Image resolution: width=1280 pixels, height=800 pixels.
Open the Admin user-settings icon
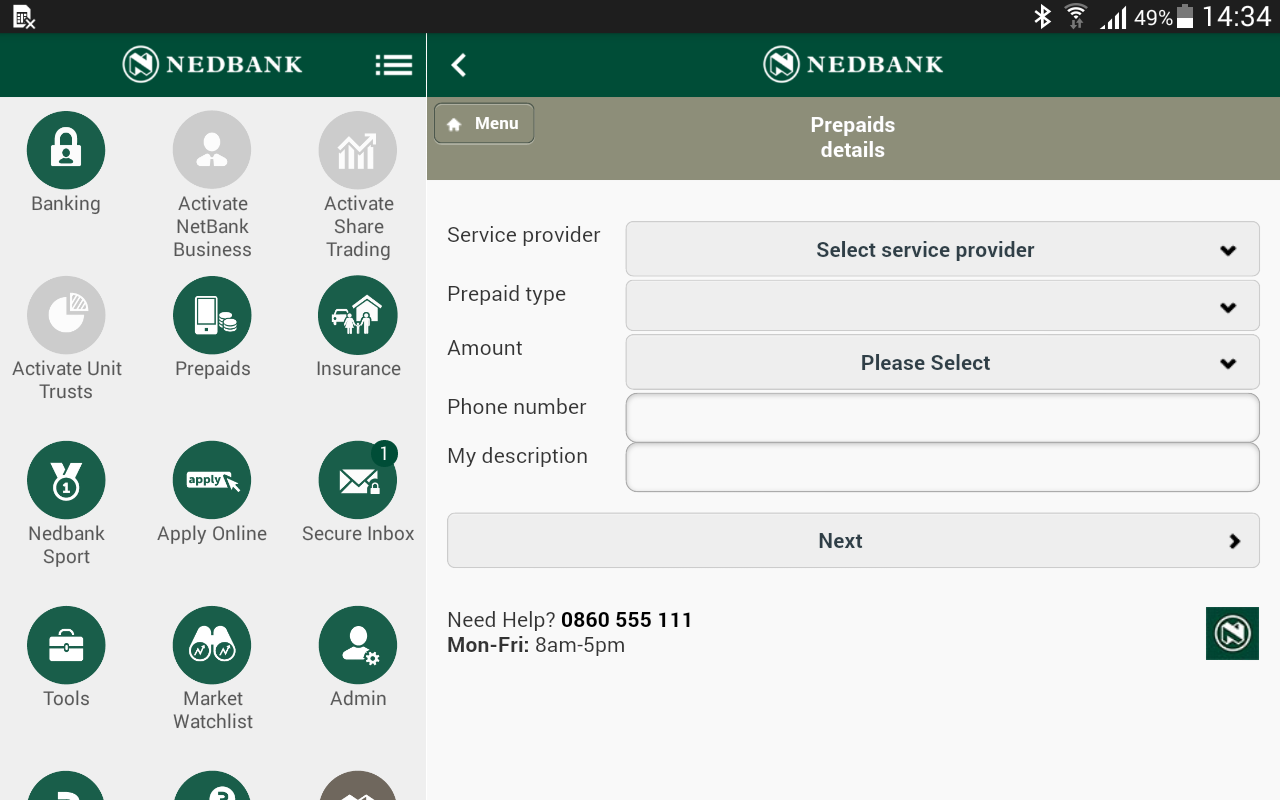(358, 645)
